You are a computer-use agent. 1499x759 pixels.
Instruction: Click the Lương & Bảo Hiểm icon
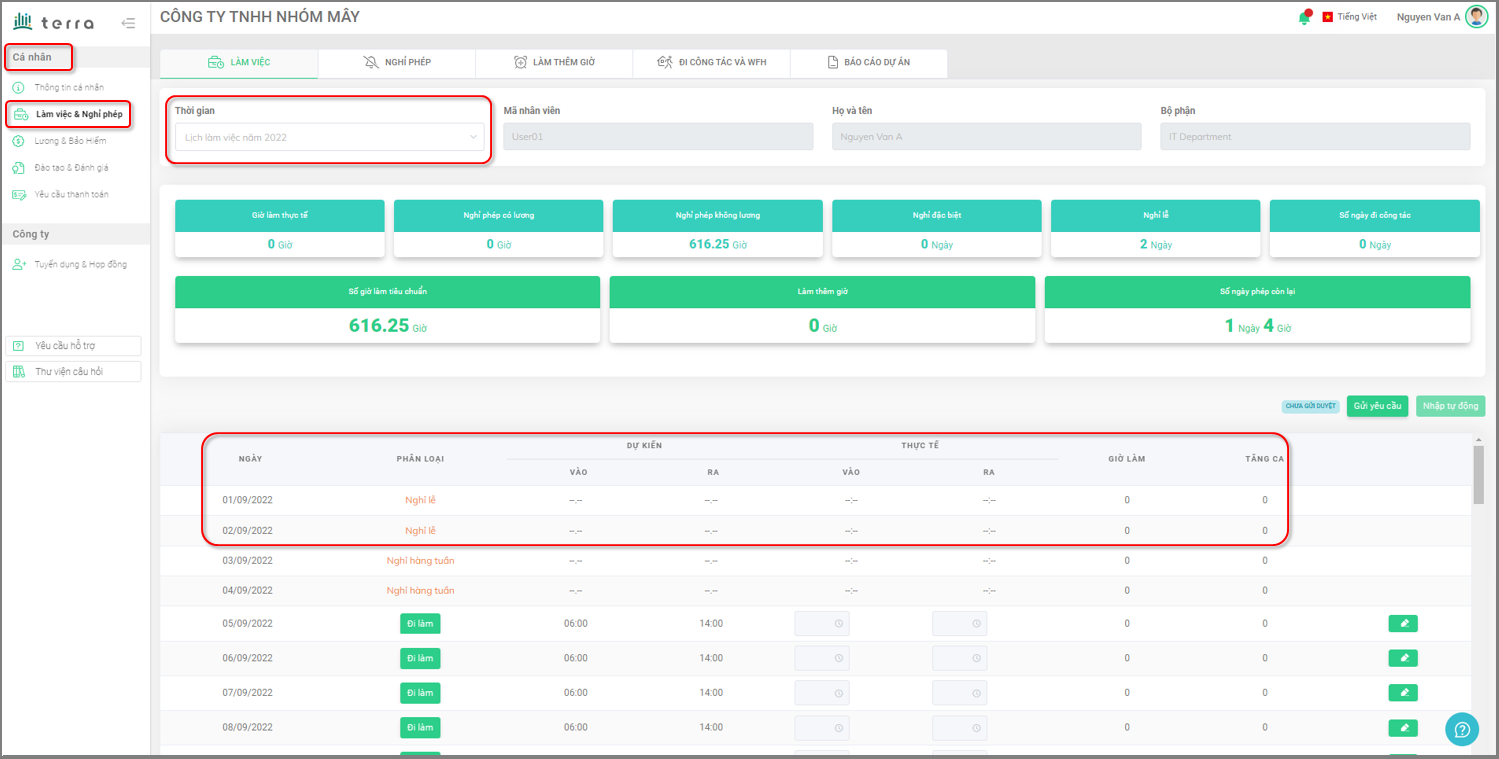click(19, 141)
